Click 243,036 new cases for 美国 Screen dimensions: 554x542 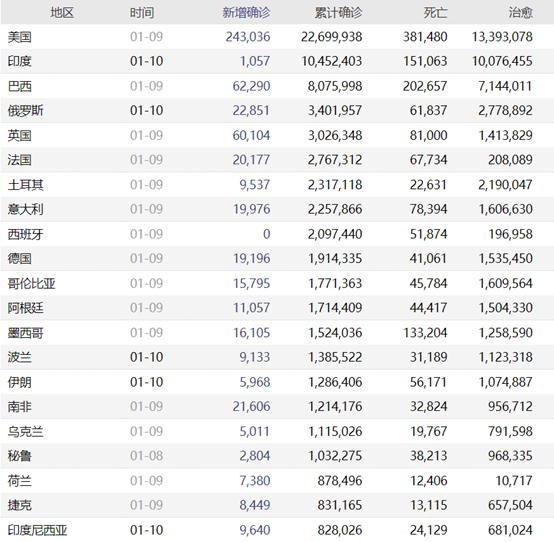coord(248,37)
